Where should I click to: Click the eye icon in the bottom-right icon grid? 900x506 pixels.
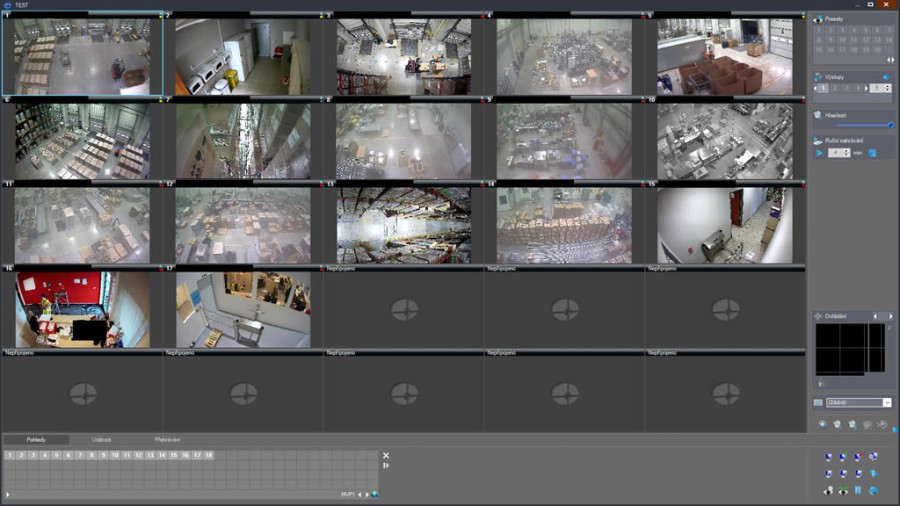843,490
